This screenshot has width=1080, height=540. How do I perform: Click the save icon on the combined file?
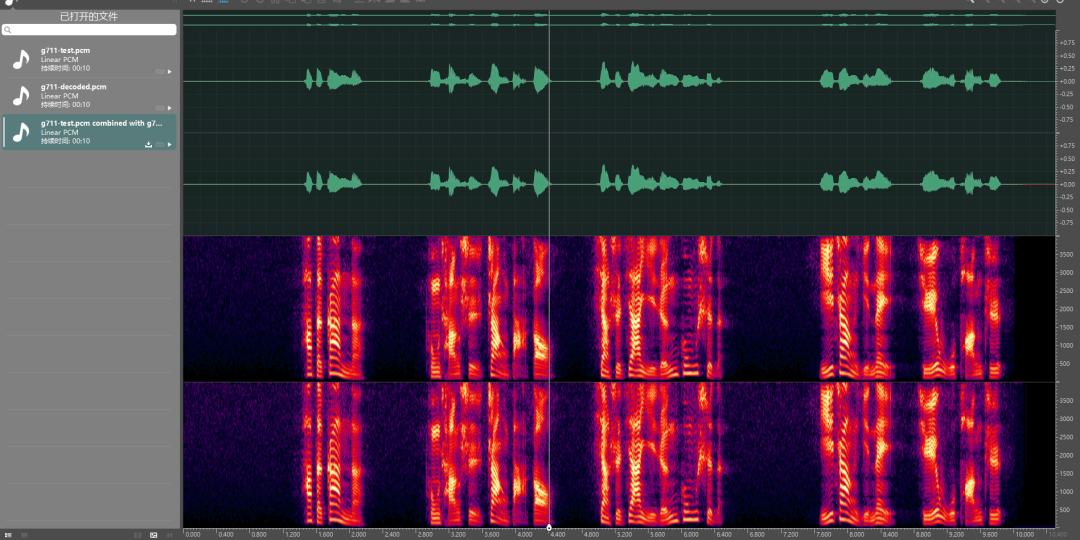click(149, 145)
